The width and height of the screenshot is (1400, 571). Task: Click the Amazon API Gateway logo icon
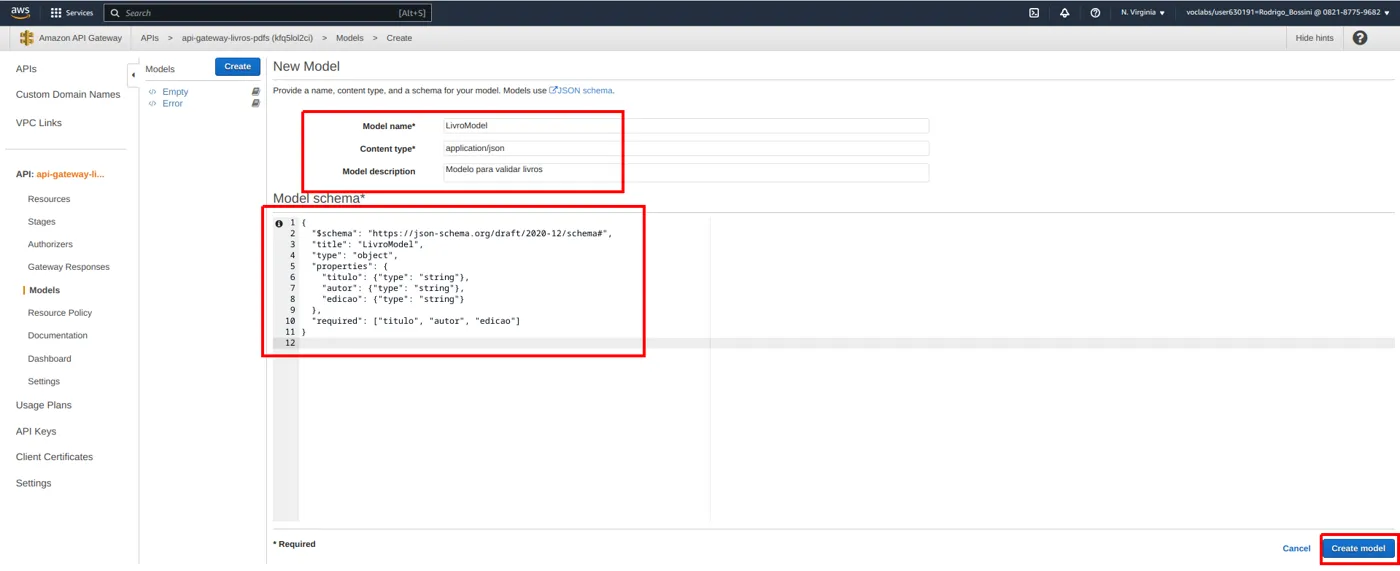coord(27,38)
